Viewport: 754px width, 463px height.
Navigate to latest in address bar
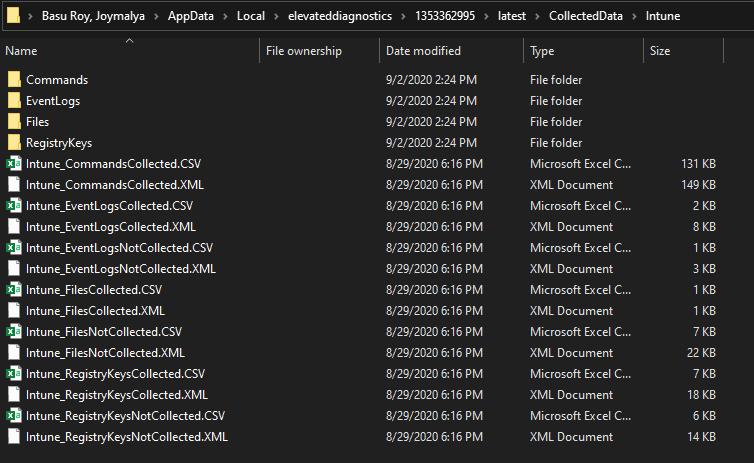click(x=512, y=16)
